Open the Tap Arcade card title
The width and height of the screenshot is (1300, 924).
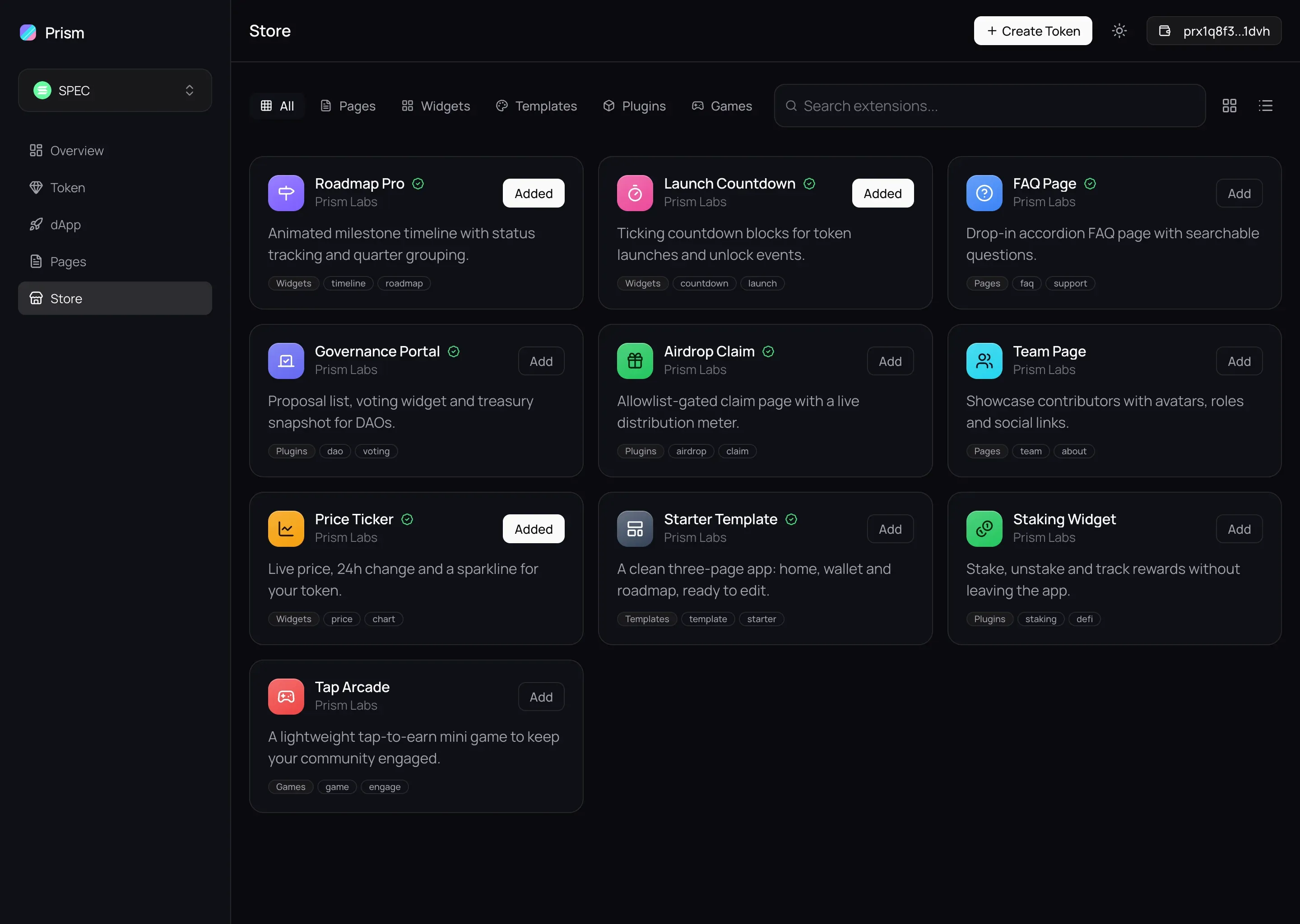[353, 687]
